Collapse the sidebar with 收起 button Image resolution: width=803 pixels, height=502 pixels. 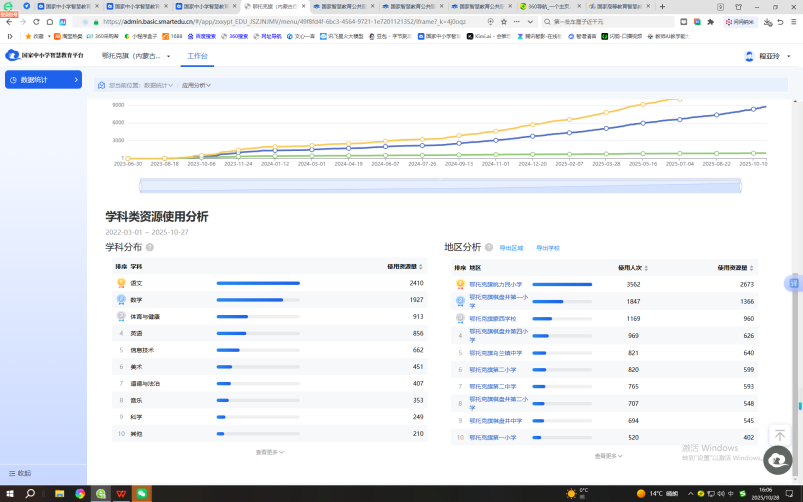[x=18, y=473]
